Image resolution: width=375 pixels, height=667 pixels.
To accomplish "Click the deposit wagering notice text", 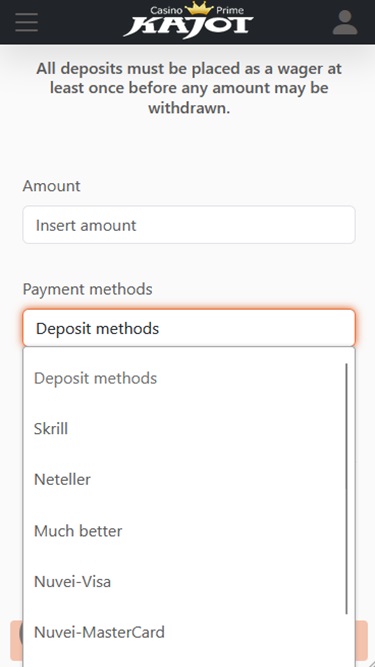I will pos(189,88).
